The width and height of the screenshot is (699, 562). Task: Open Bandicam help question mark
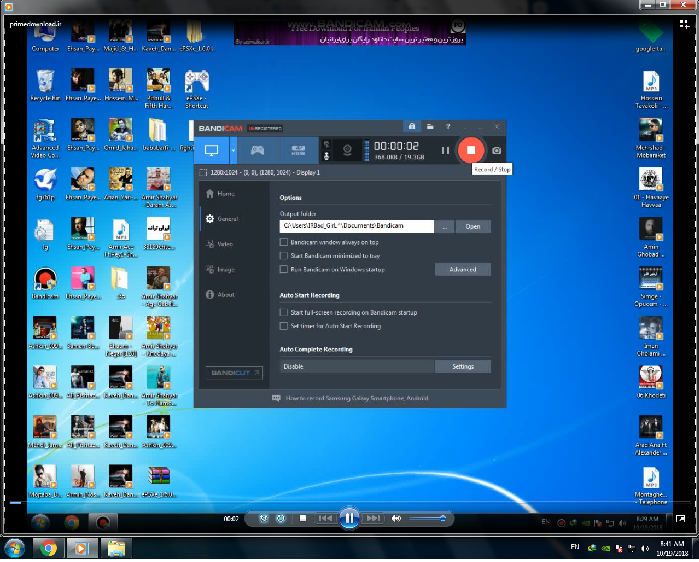point(448,127)
